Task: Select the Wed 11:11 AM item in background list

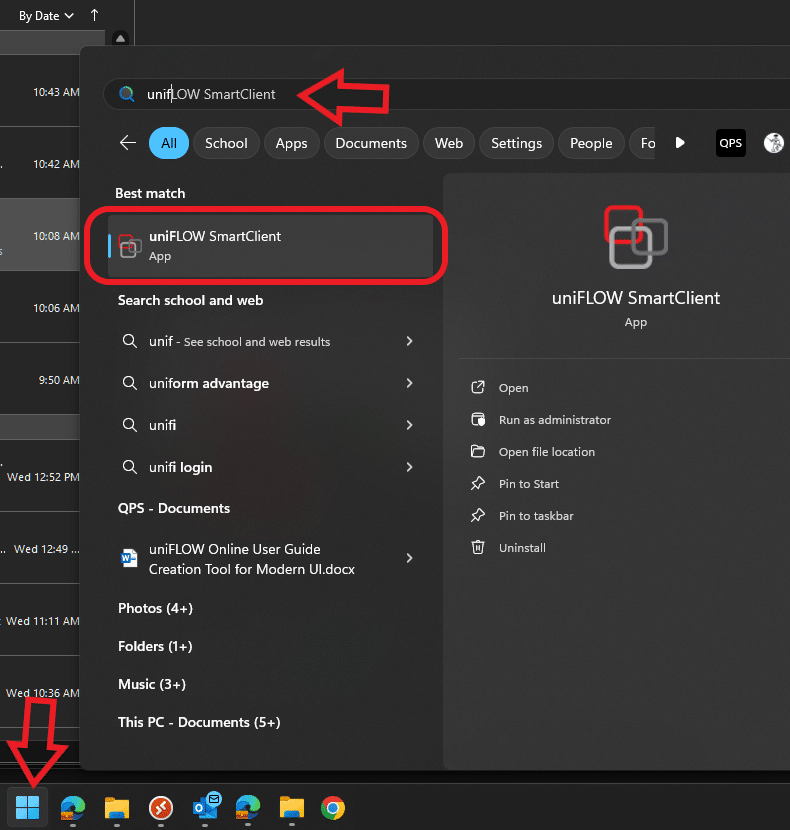Action: [40, 620]
